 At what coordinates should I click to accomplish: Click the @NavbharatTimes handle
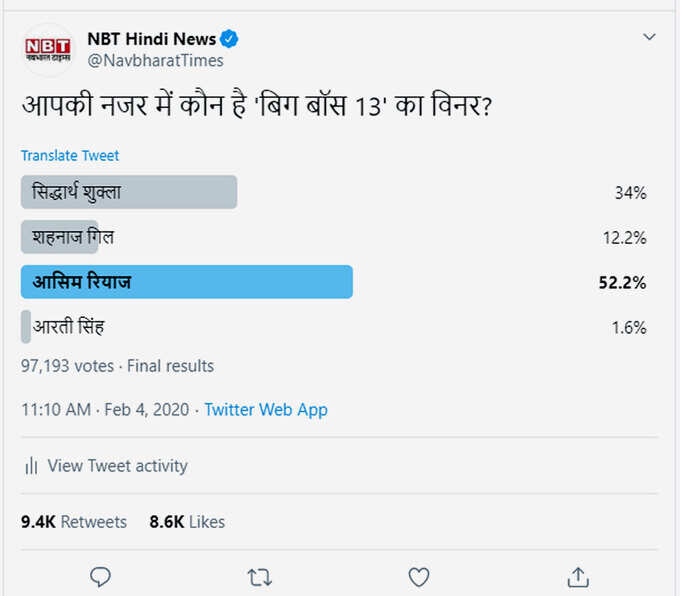pos(155,60)
